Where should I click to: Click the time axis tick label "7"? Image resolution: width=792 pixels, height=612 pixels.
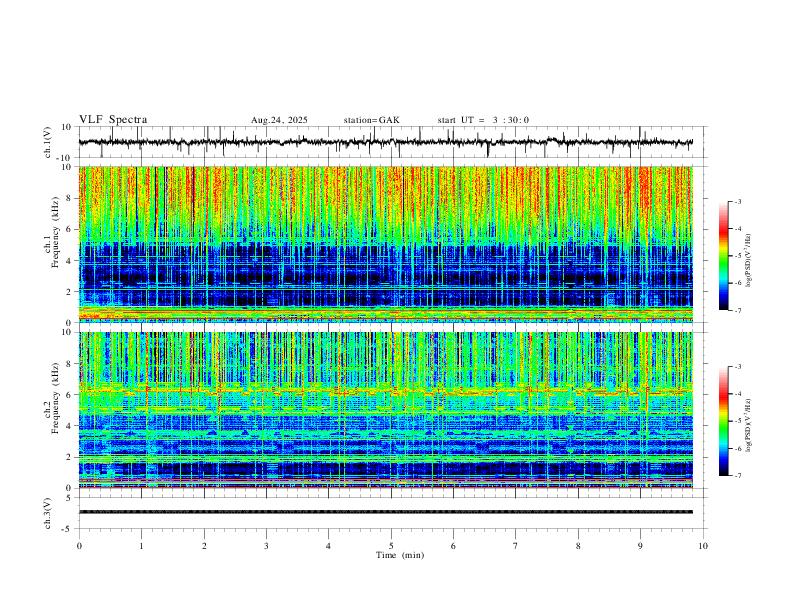tap(516, 546)
